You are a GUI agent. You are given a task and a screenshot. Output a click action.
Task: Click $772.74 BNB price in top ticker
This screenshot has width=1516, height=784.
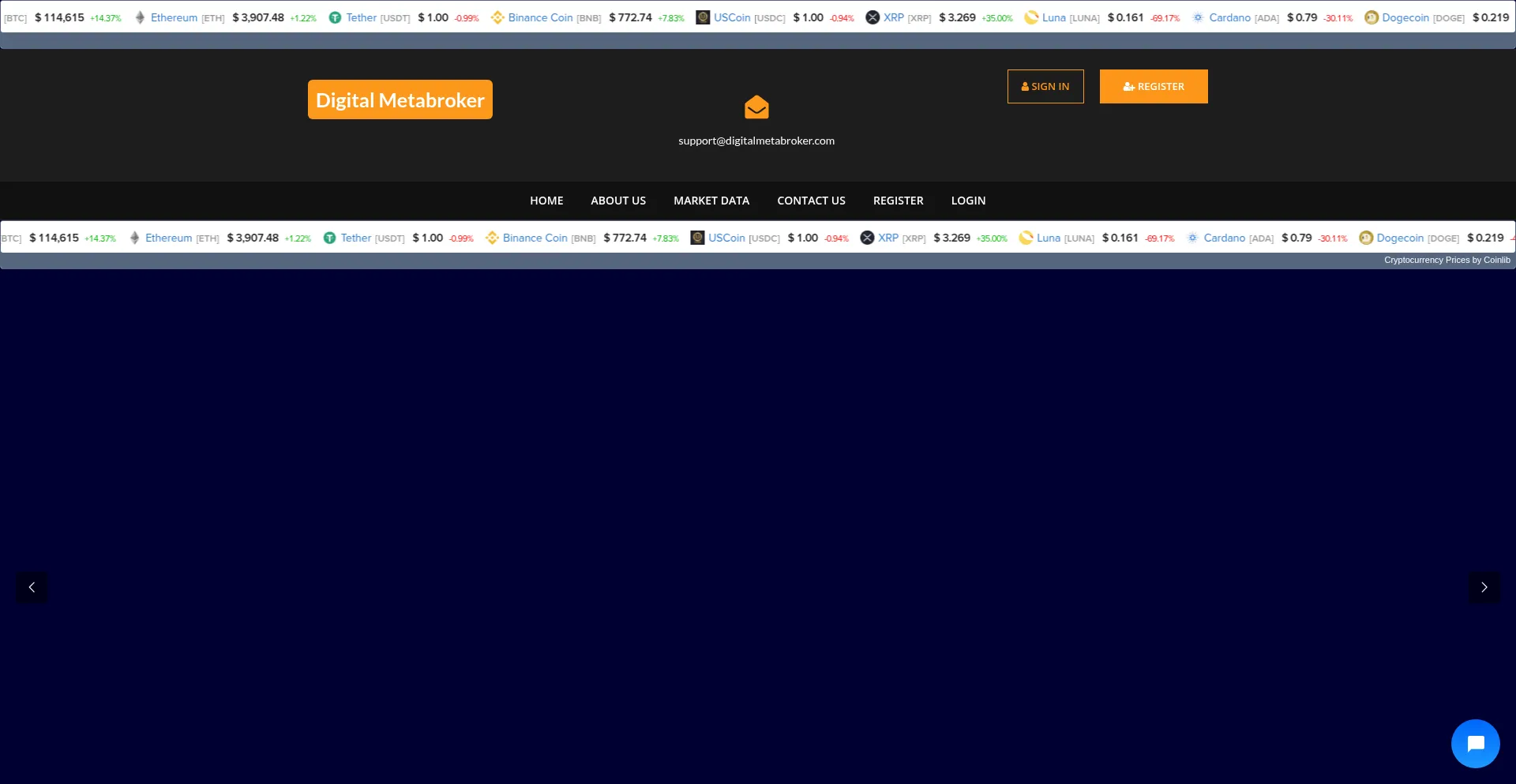pos(630,17)
